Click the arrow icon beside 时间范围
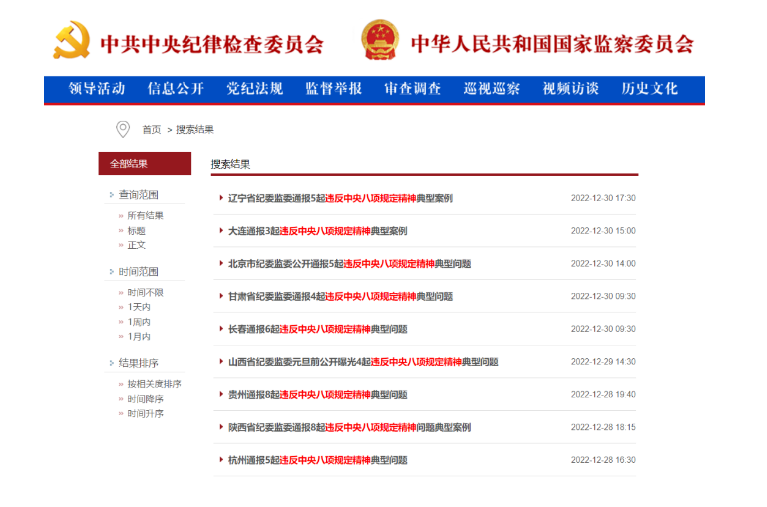 point(112,272)
